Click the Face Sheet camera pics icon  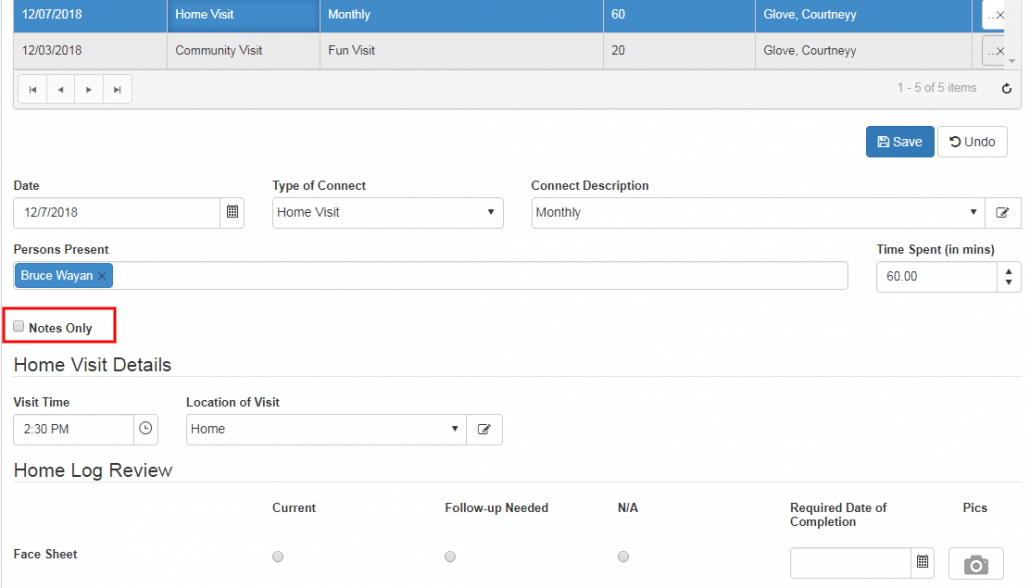(x=975, y=564)
